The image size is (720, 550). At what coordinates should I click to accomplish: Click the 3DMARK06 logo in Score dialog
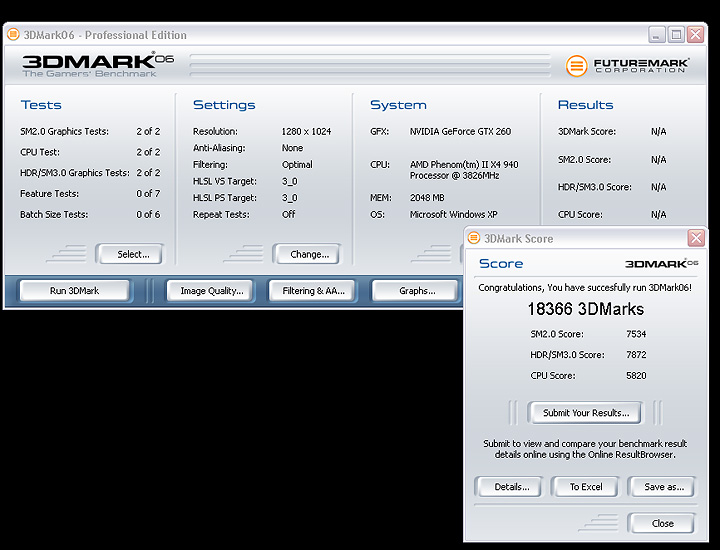pos(661,264)
